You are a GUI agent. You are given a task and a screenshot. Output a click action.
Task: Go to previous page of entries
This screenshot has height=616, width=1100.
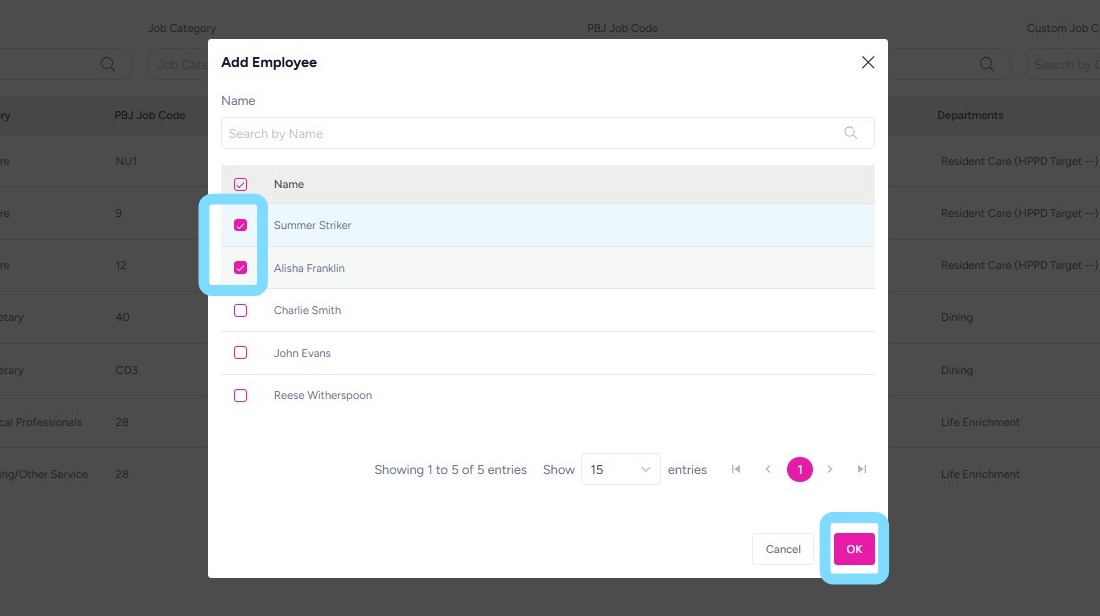coord(768,469)
